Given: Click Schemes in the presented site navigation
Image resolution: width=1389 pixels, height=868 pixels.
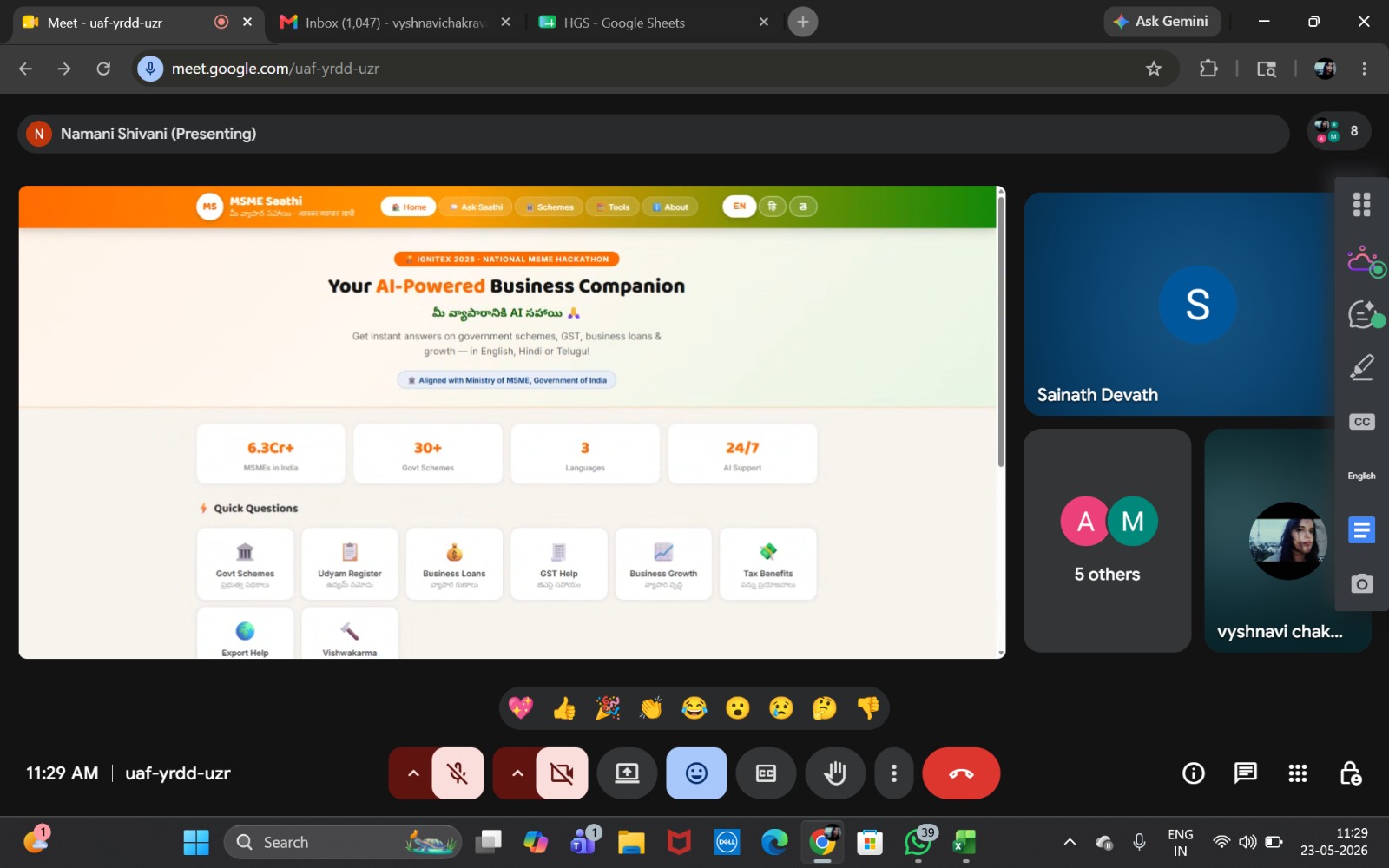Looking at the screenshot, I should click(549, 207).
